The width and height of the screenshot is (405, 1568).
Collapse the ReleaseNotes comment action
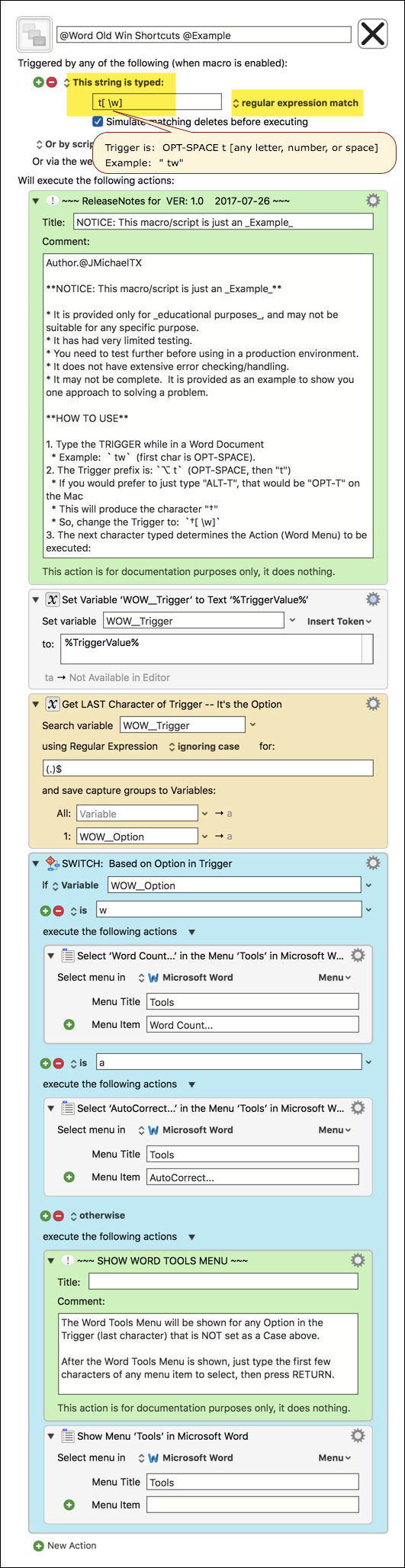pos(35,201)
